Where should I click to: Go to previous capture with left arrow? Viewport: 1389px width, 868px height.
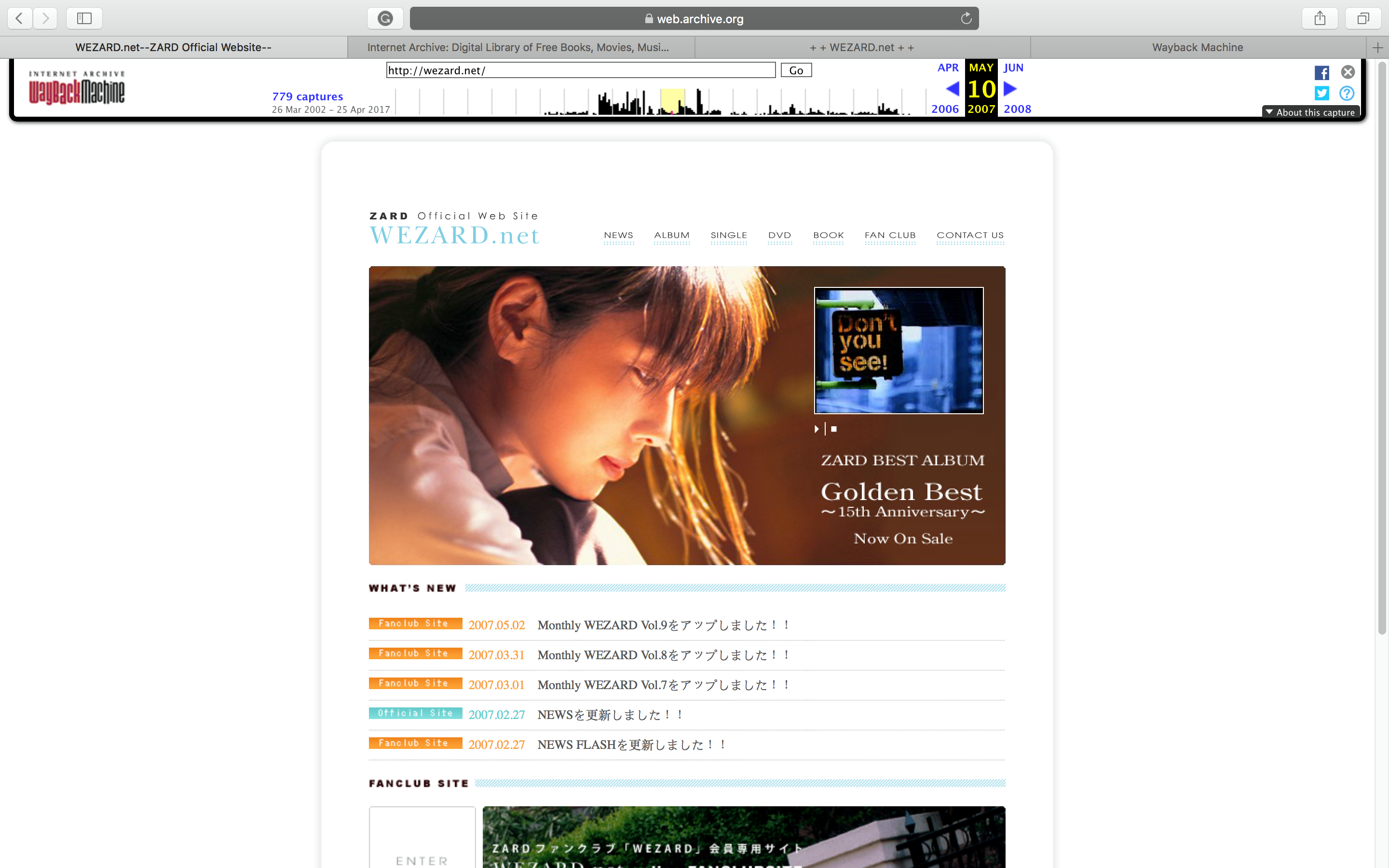[x=952, y=89]
